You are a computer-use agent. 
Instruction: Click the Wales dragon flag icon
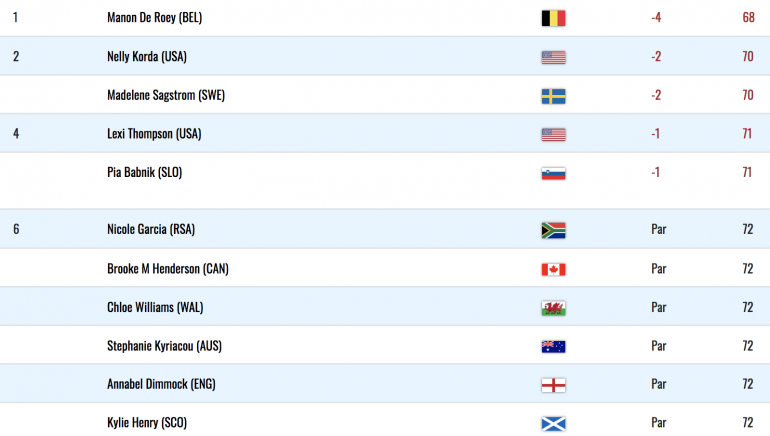[553, 308]
